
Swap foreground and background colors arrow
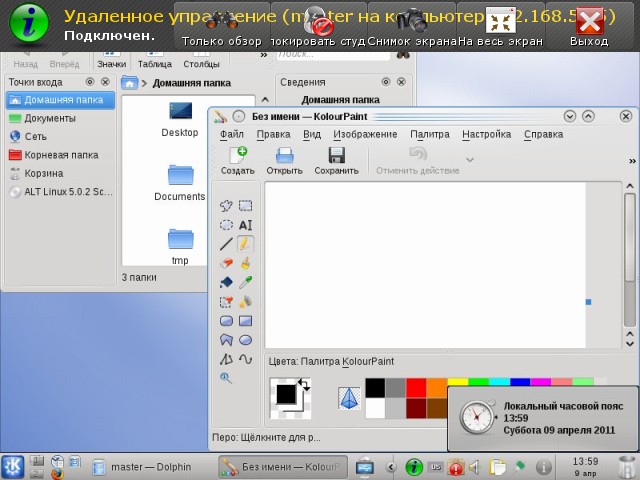click(304, 384)
